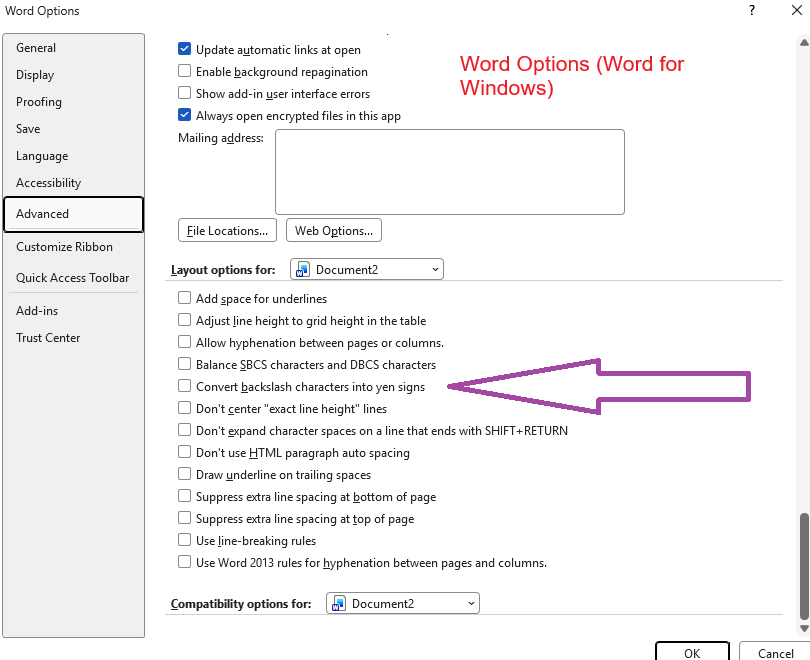Select the Accessibility category
810x660 pixels.
pos(73,183)
